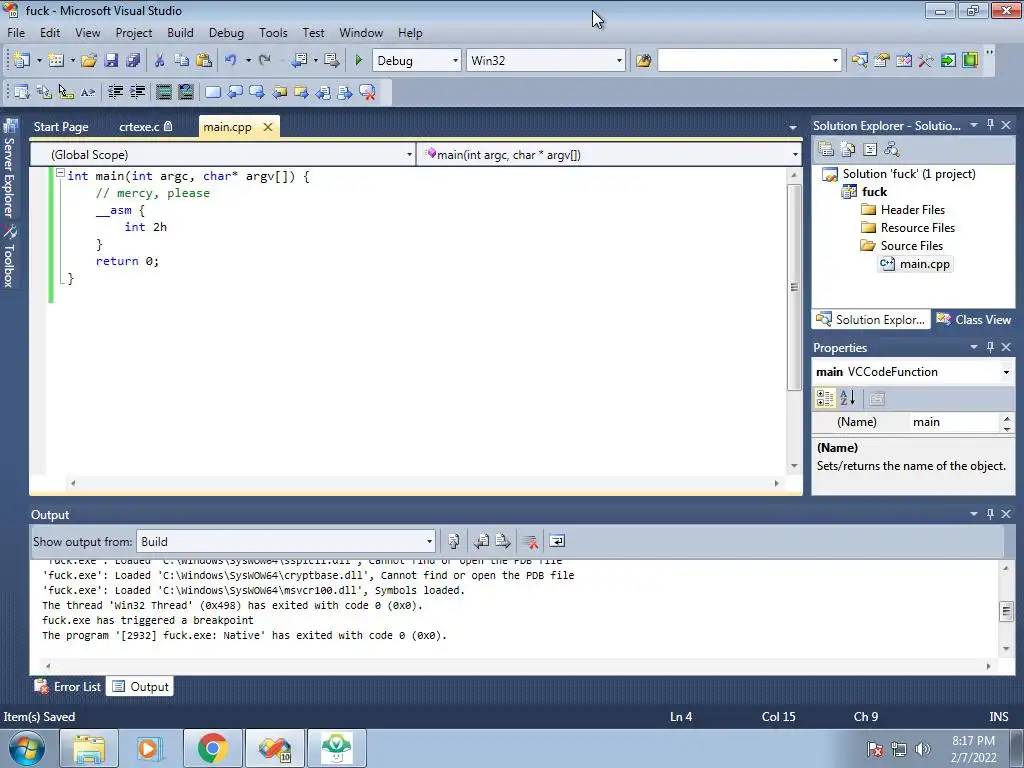
Task: Open the Show output from Build dropdown
Action: pyautogui.click(x=429, y=541)
